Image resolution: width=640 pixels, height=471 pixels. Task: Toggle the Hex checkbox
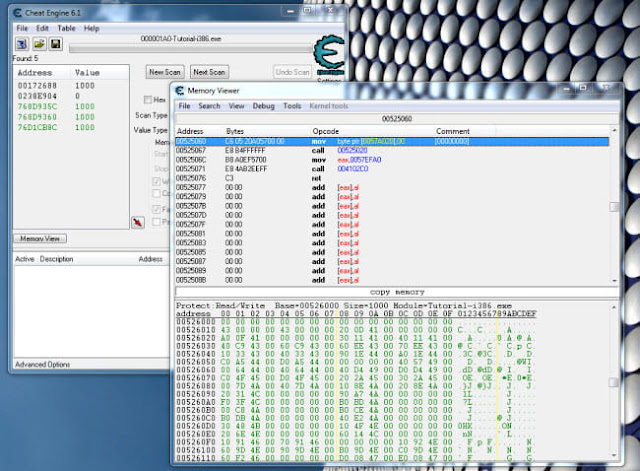click(148, 100)
